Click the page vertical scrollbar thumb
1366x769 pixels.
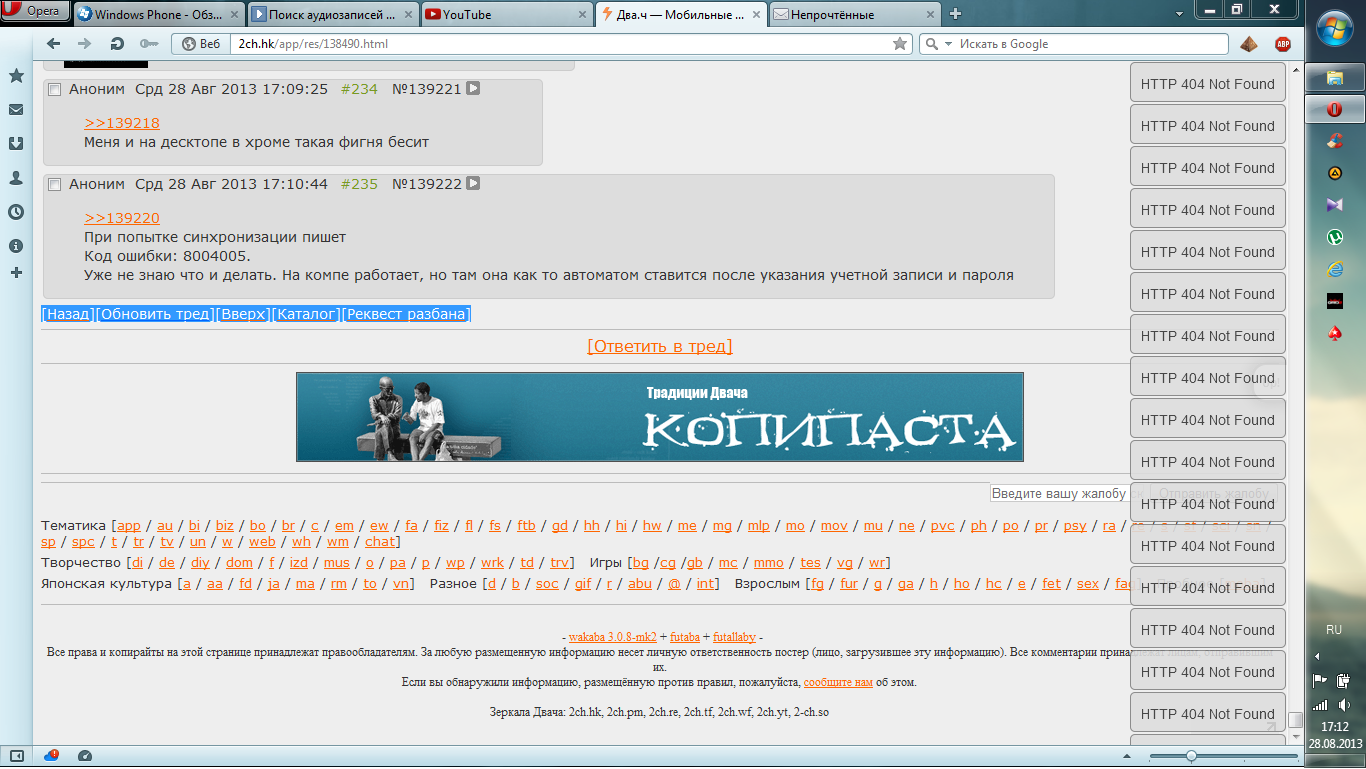pos(1295,719)
